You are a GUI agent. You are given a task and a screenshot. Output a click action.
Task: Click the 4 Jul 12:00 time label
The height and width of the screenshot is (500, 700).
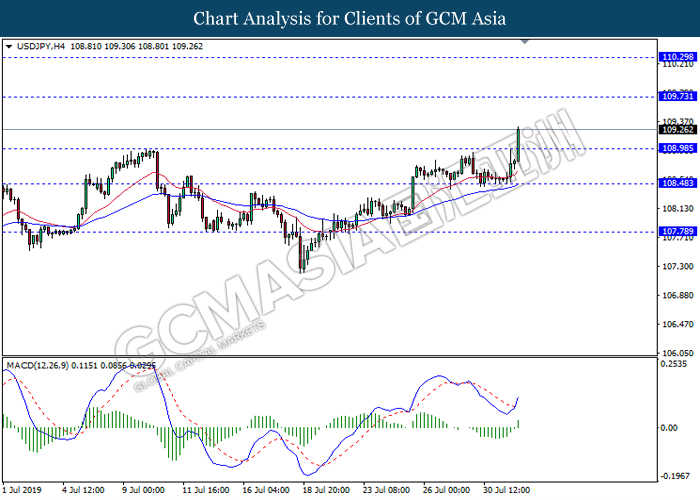coord(83,490)
